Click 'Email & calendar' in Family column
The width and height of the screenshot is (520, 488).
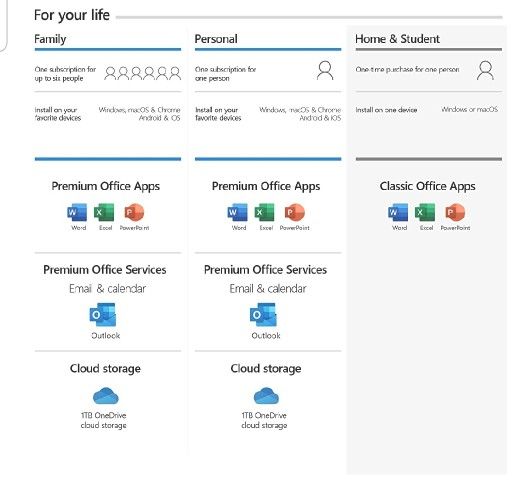[x=107, y=288]
